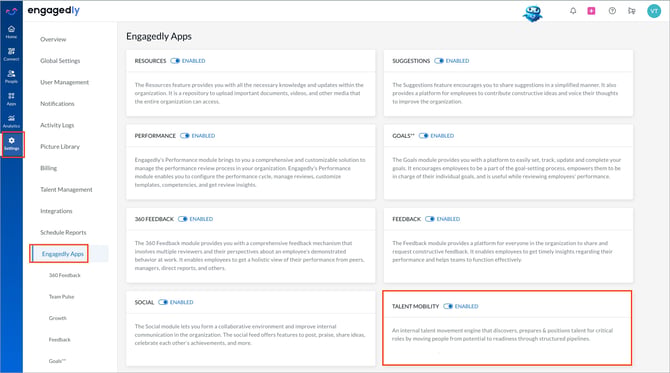The image size is (670, 373).
Task: Open 360 Feedback submenu item
Action: tap(65, 275)
